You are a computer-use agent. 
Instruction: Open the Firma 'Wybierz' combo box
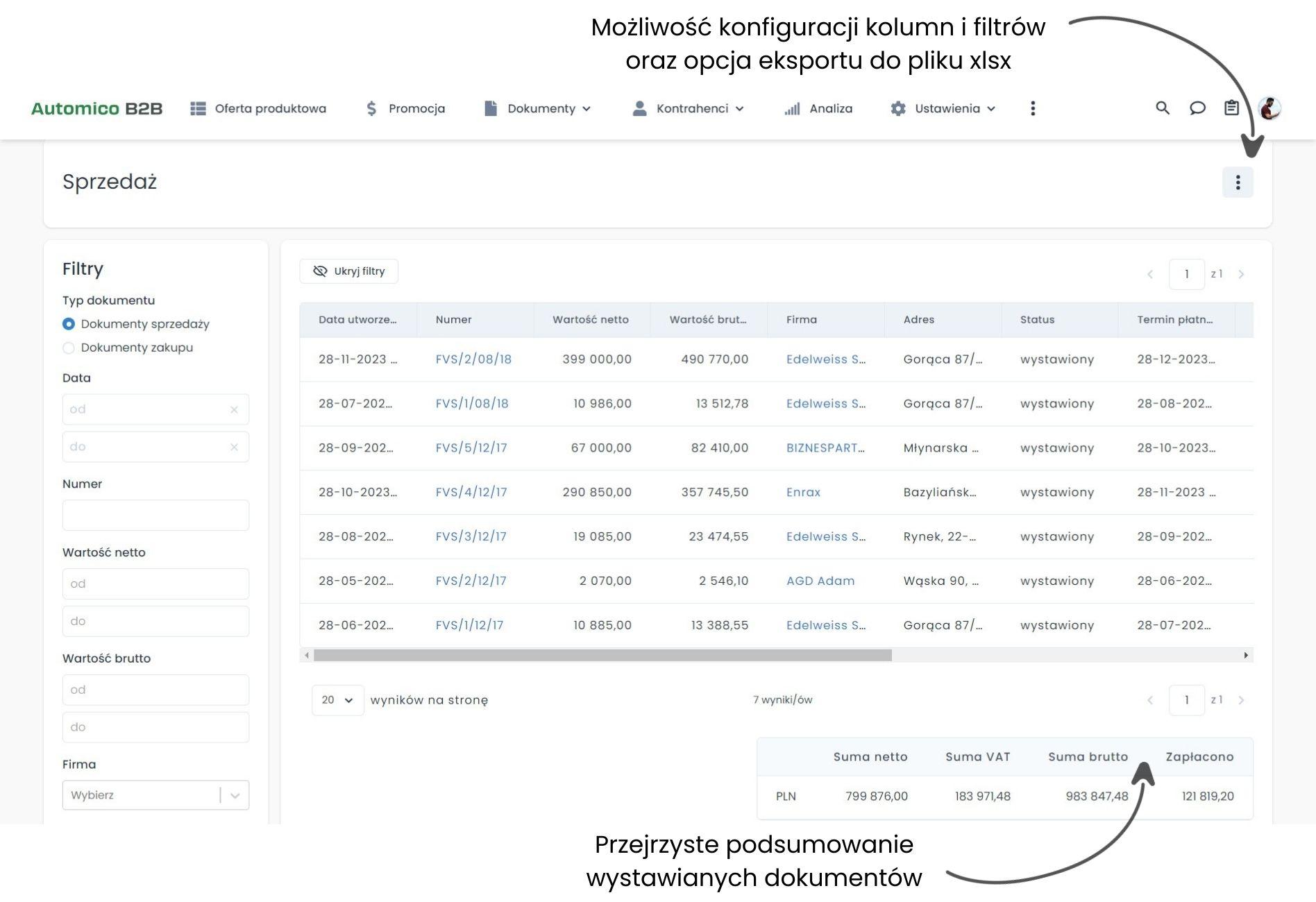point(155,795)
